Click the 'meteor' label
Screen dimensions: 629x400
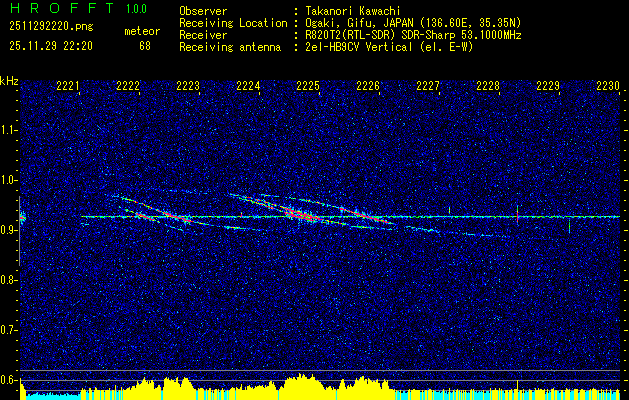(x=142, y=31)
